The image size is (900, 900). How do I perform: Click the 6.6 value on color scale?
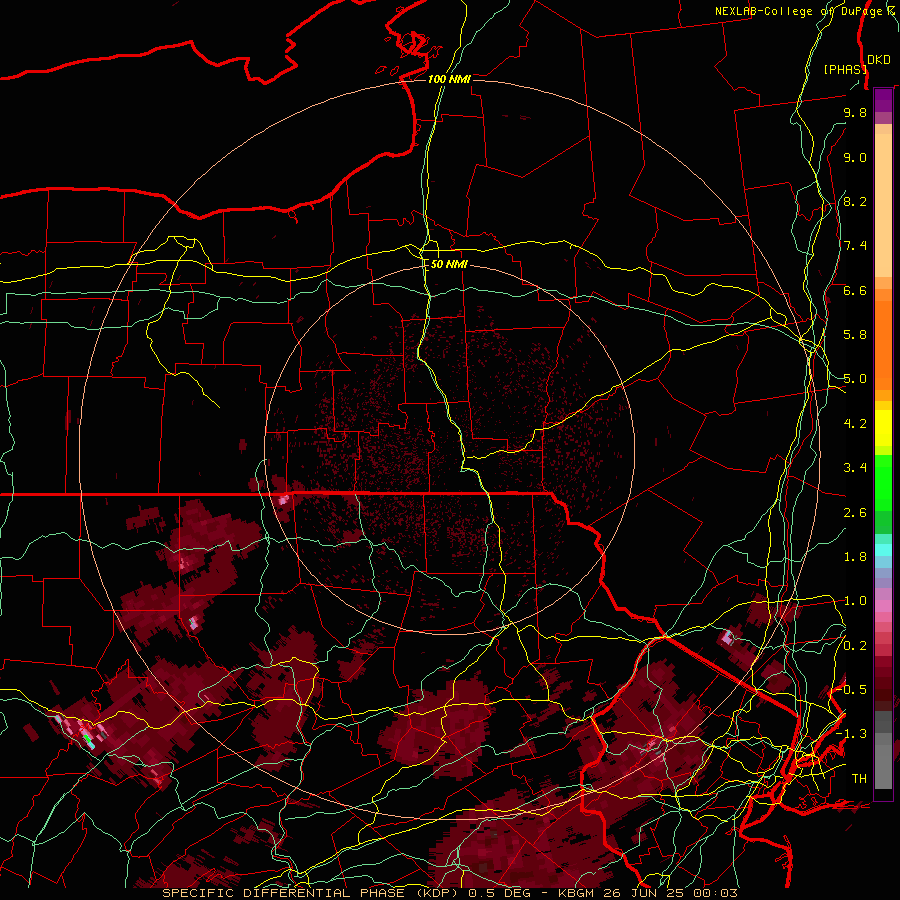click(855, 290)
